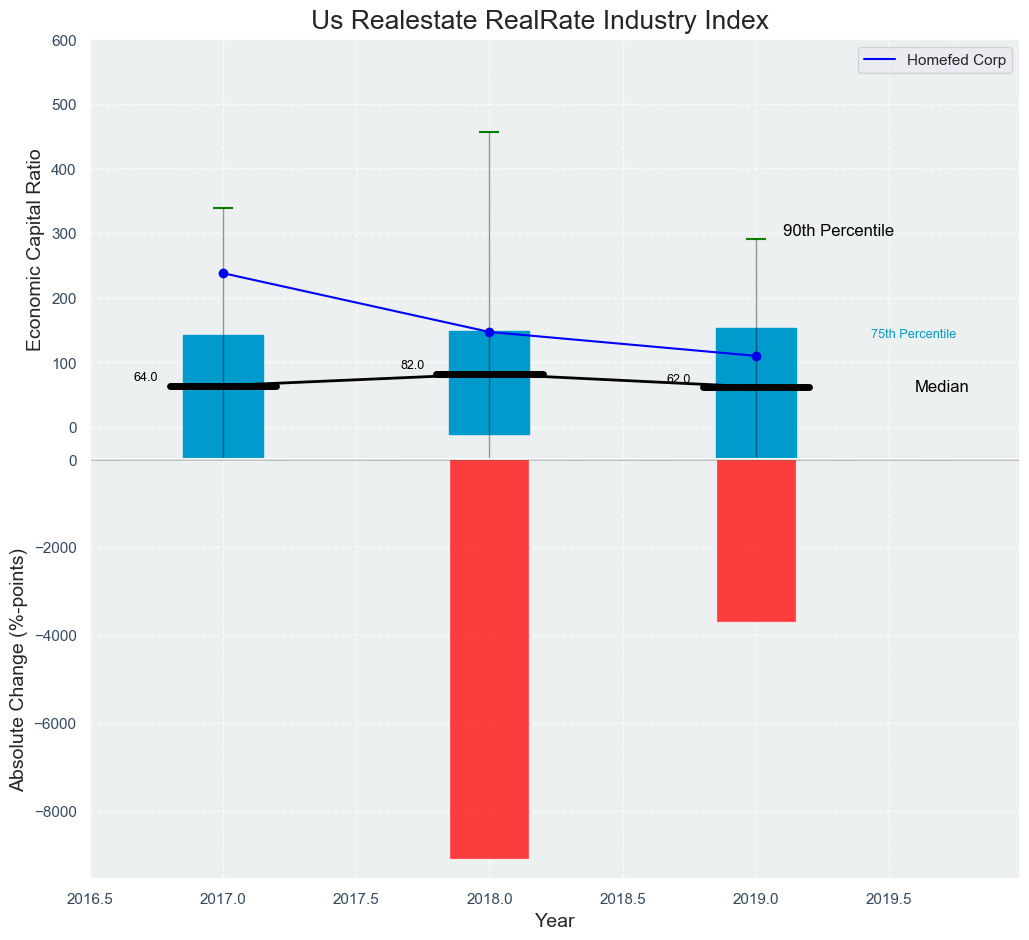Click the 90th Percentile annotation text
Image resolution: width=1029 pixels, height=940 pixels.
(x=838, y=231)
